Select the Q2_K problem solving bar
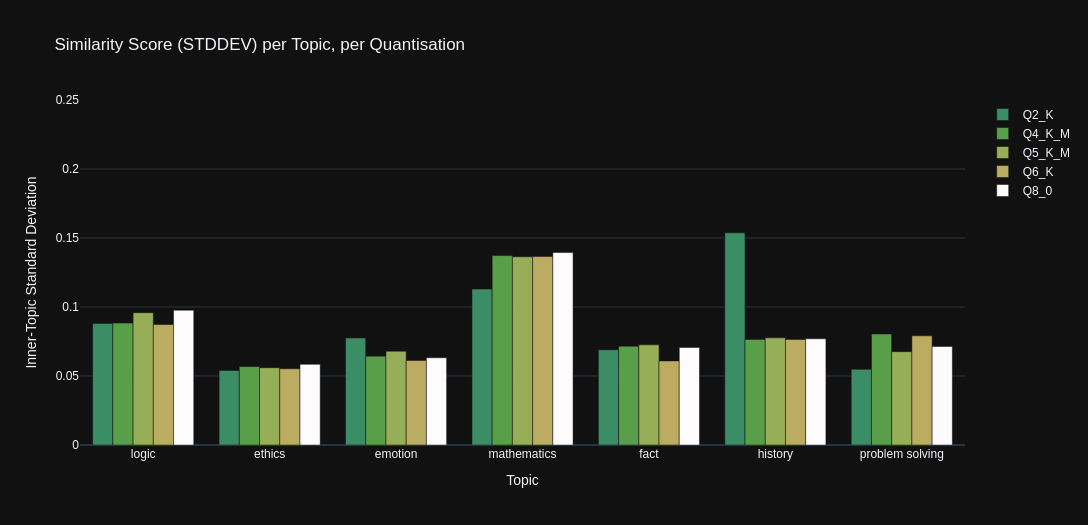1088x525 pixels. [861, 407]
